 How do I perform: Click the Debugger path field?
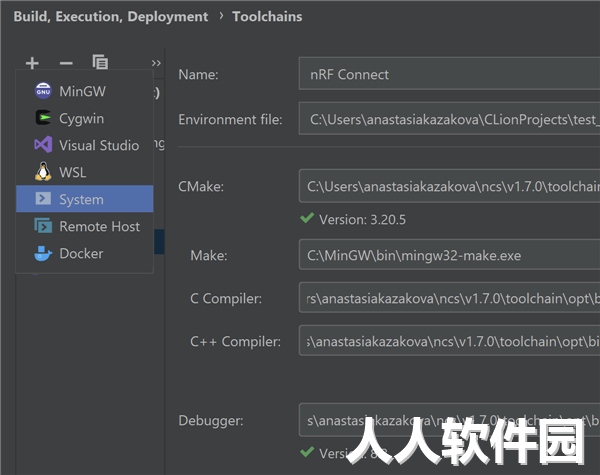(449, 420)
